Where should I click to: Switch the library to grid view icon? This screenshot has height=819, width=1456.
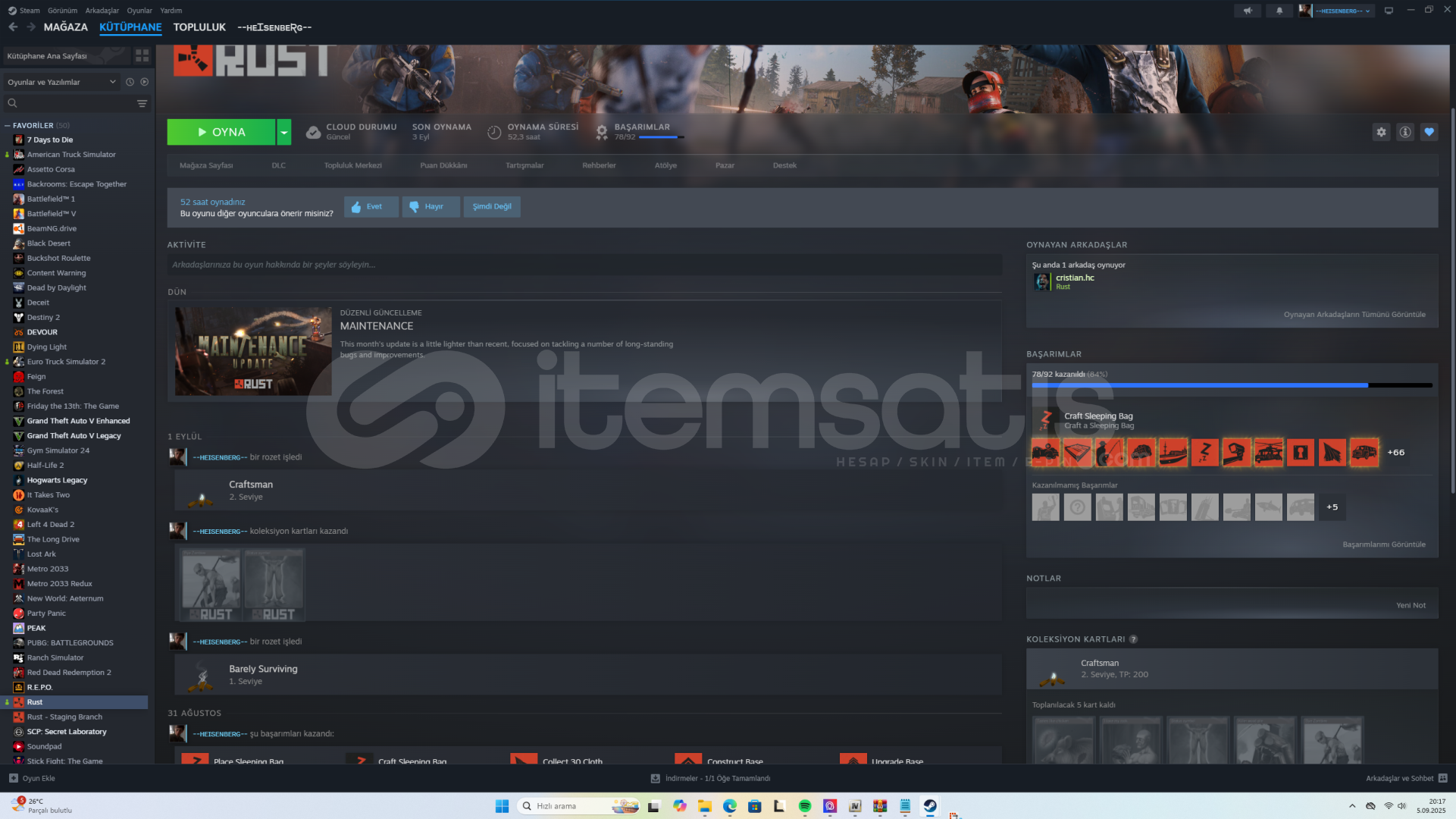tap(142, 56)
